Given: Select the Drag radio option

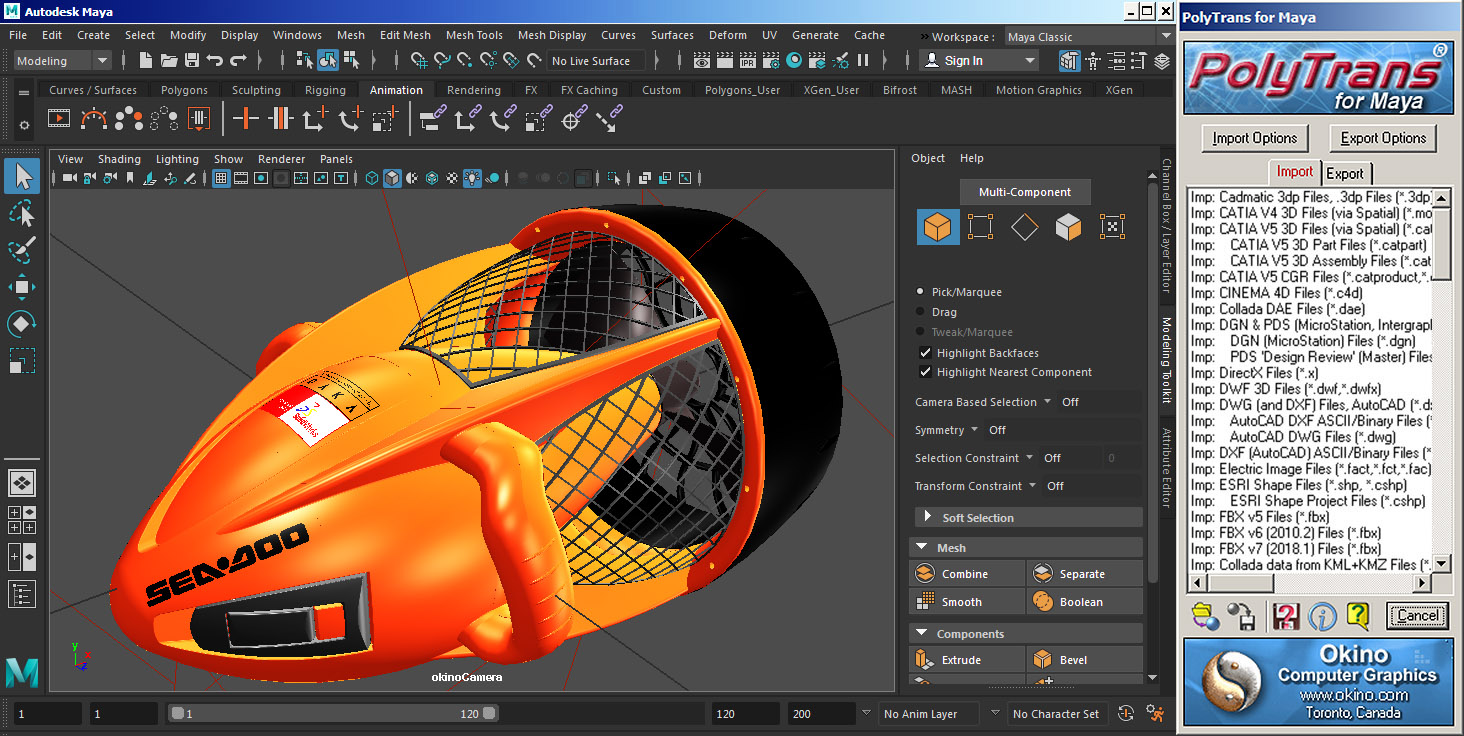Looking at the screenshot, I should click(920, 312).
